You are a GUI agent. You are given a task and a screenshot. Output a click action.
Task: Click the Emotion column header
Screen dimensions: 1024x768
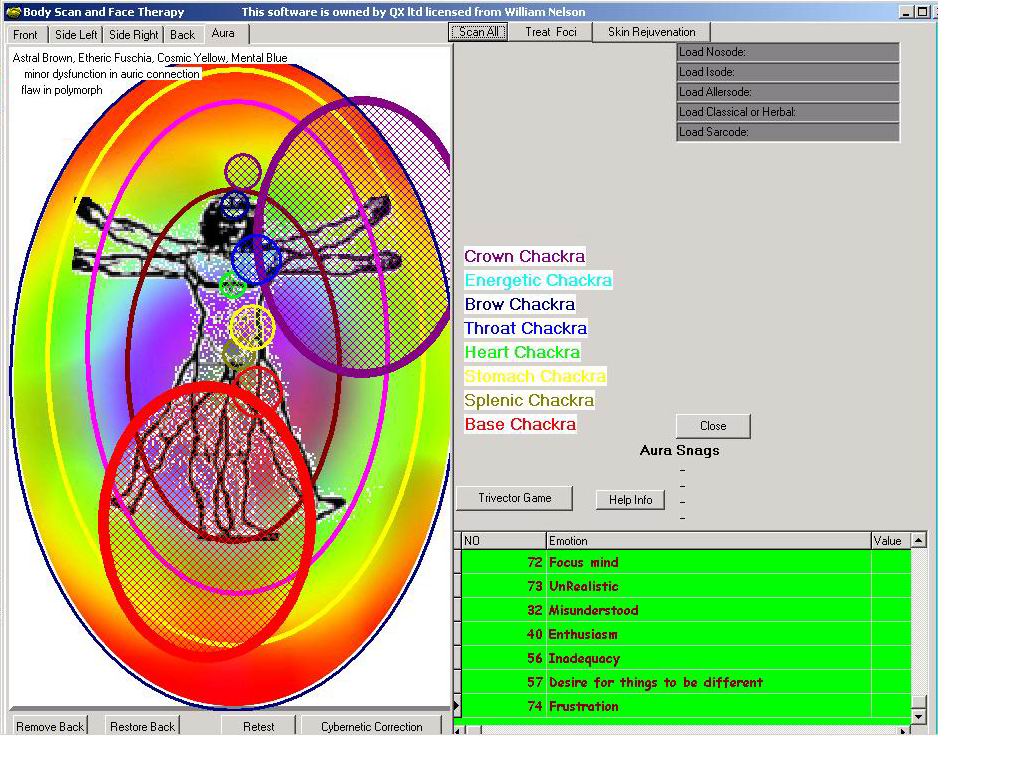tap(709, 541)
